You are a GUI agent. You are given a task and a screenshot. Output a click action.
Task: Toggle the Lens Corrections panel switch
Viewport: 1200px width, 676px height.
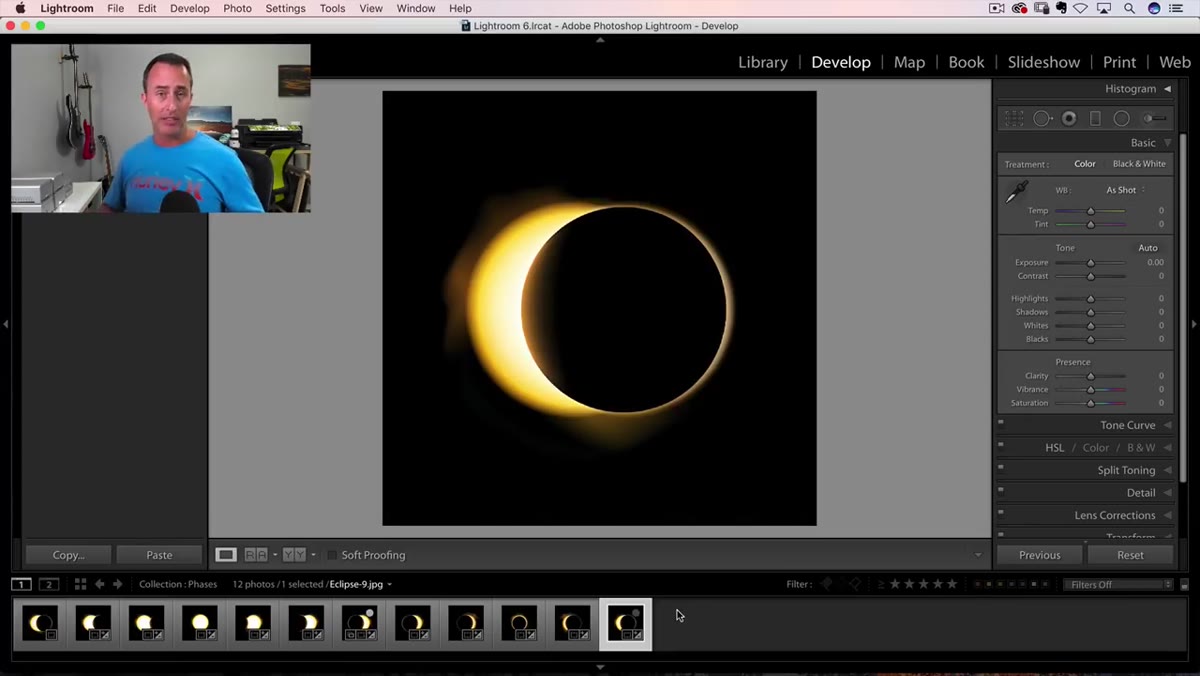(1001, 513)
